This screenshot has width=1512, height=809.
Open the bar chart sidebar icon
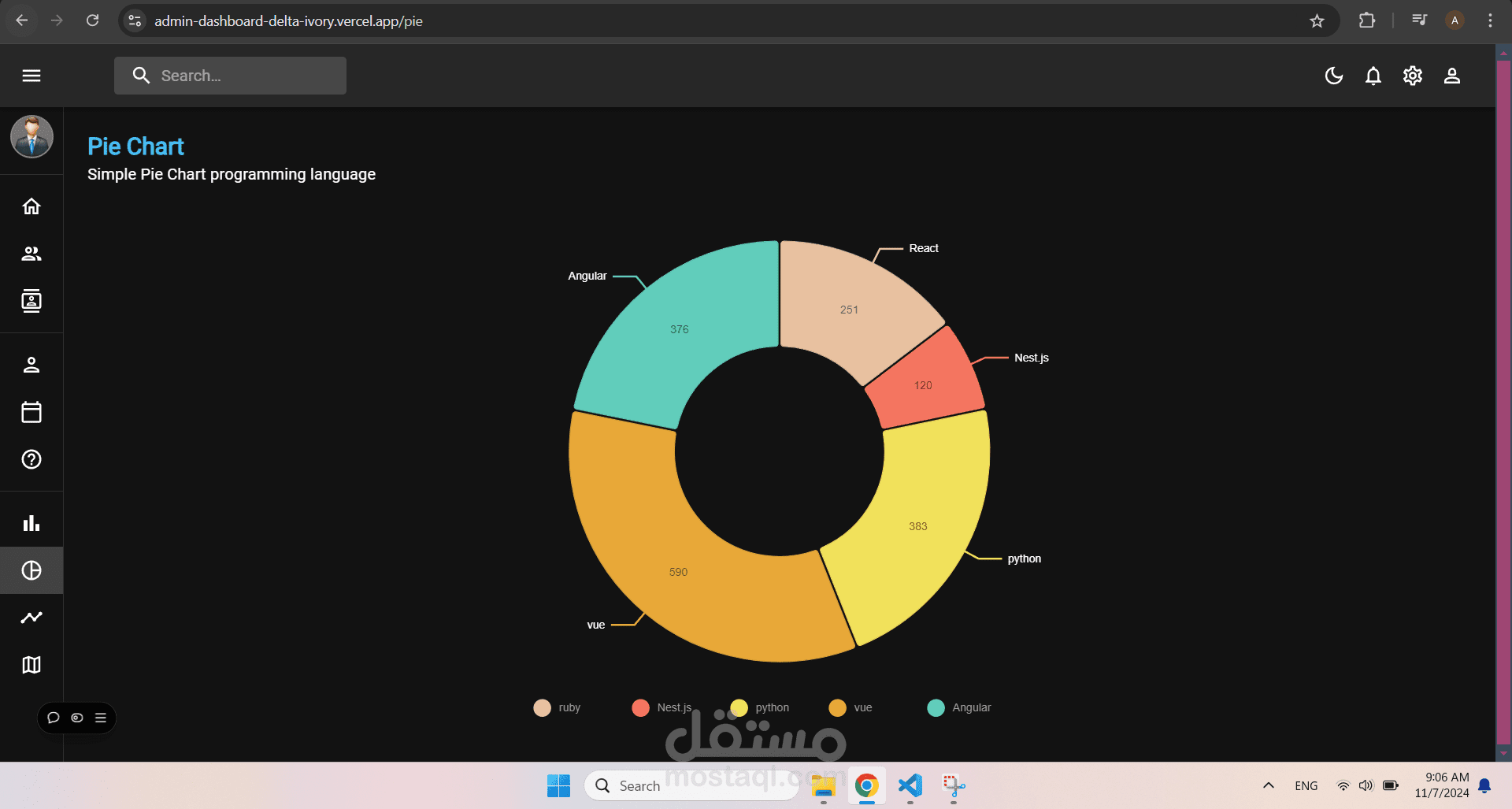tap(31, 523)
